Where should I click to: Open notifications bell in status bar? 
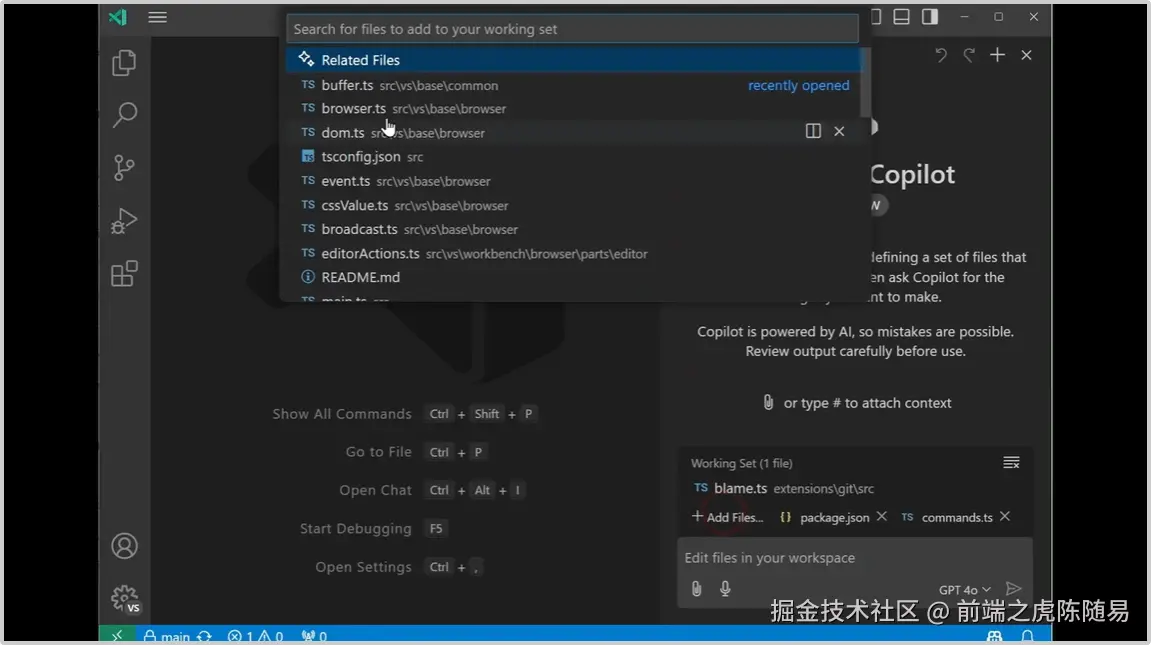pos(1028,636)
